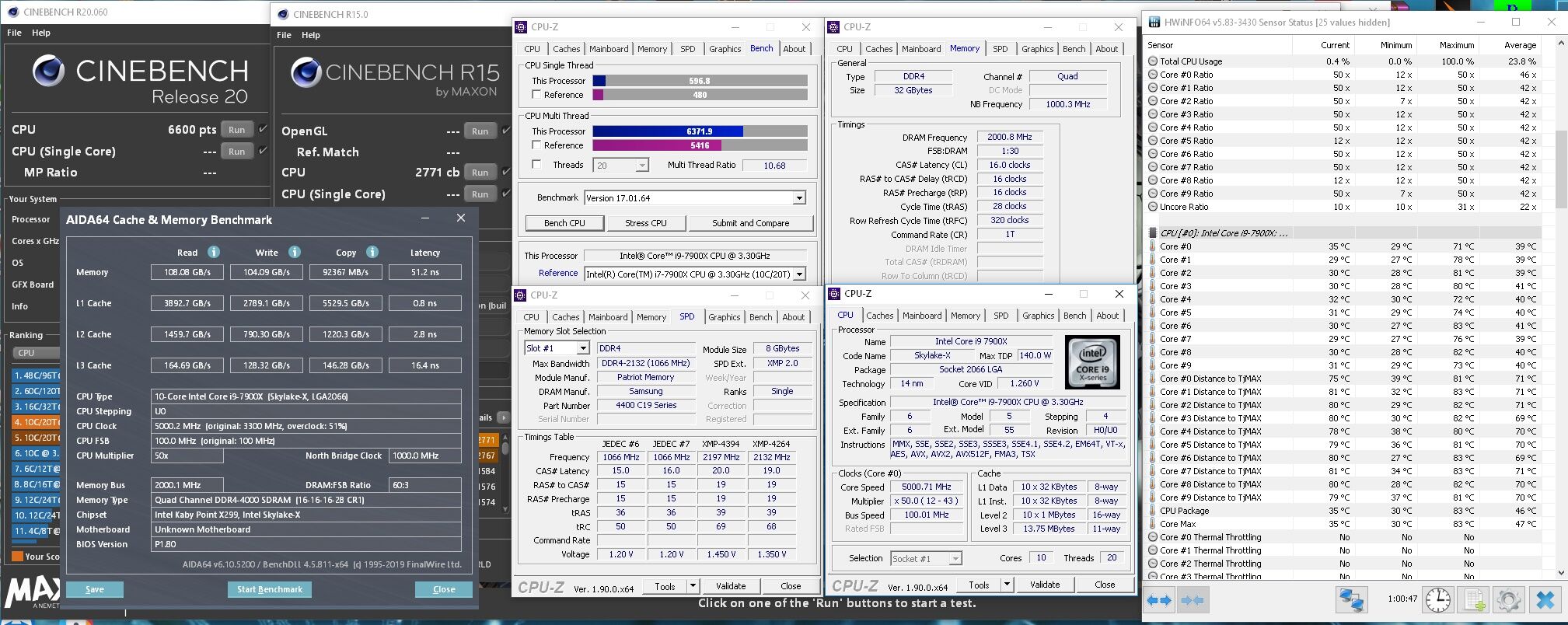Open File menu in Cinebench R20
Viewport: 1568px width, 625px height.
pyautogui.click(x=14, y=33)
